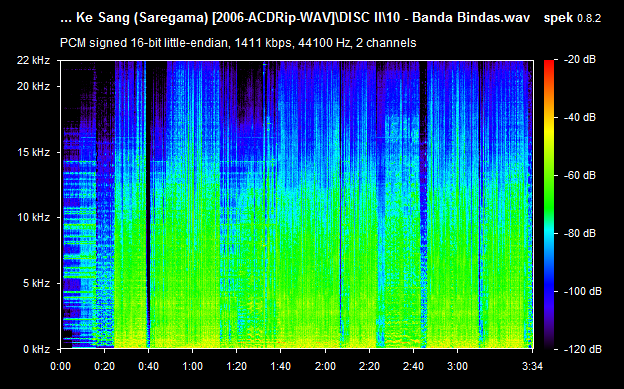This screenshot has height=389, width=624.
Task: Click the -60 dB level on the scale
Action: coord(579,175)
